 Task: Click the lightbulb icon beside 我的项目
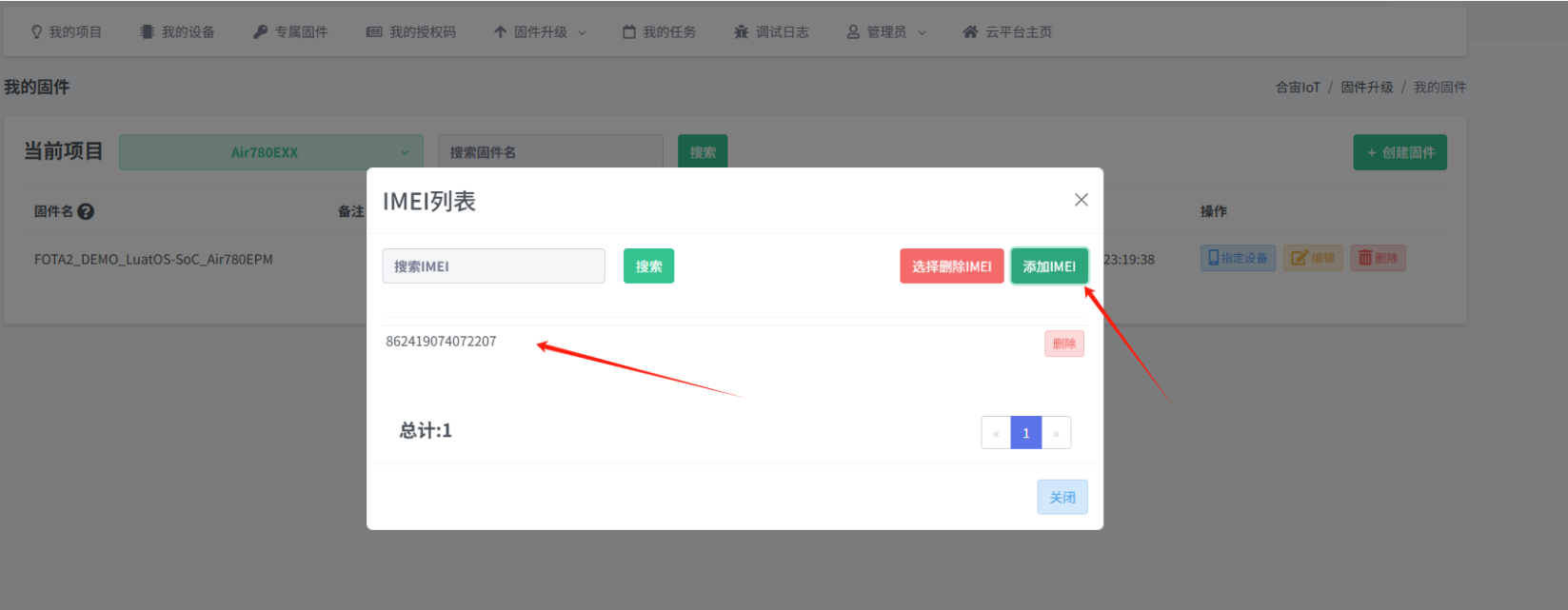pyautogui.click(x=37, y=32)
